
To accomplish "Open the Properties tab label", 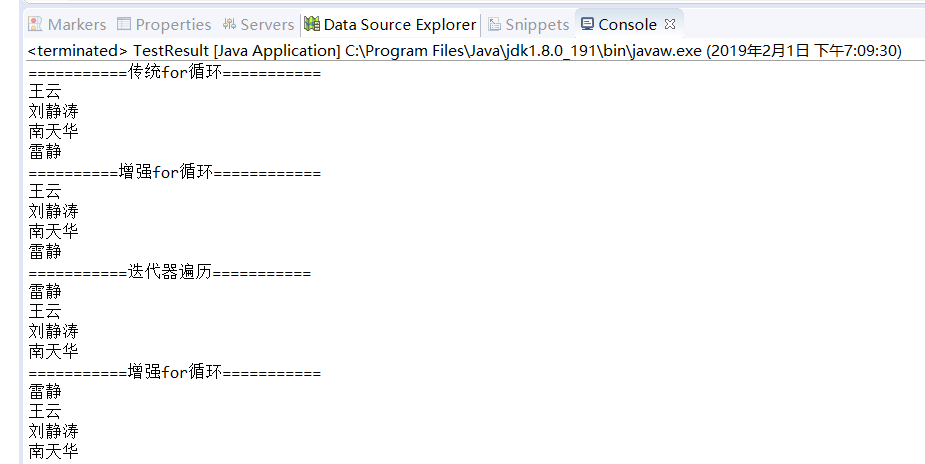I will tap(173, 24).
